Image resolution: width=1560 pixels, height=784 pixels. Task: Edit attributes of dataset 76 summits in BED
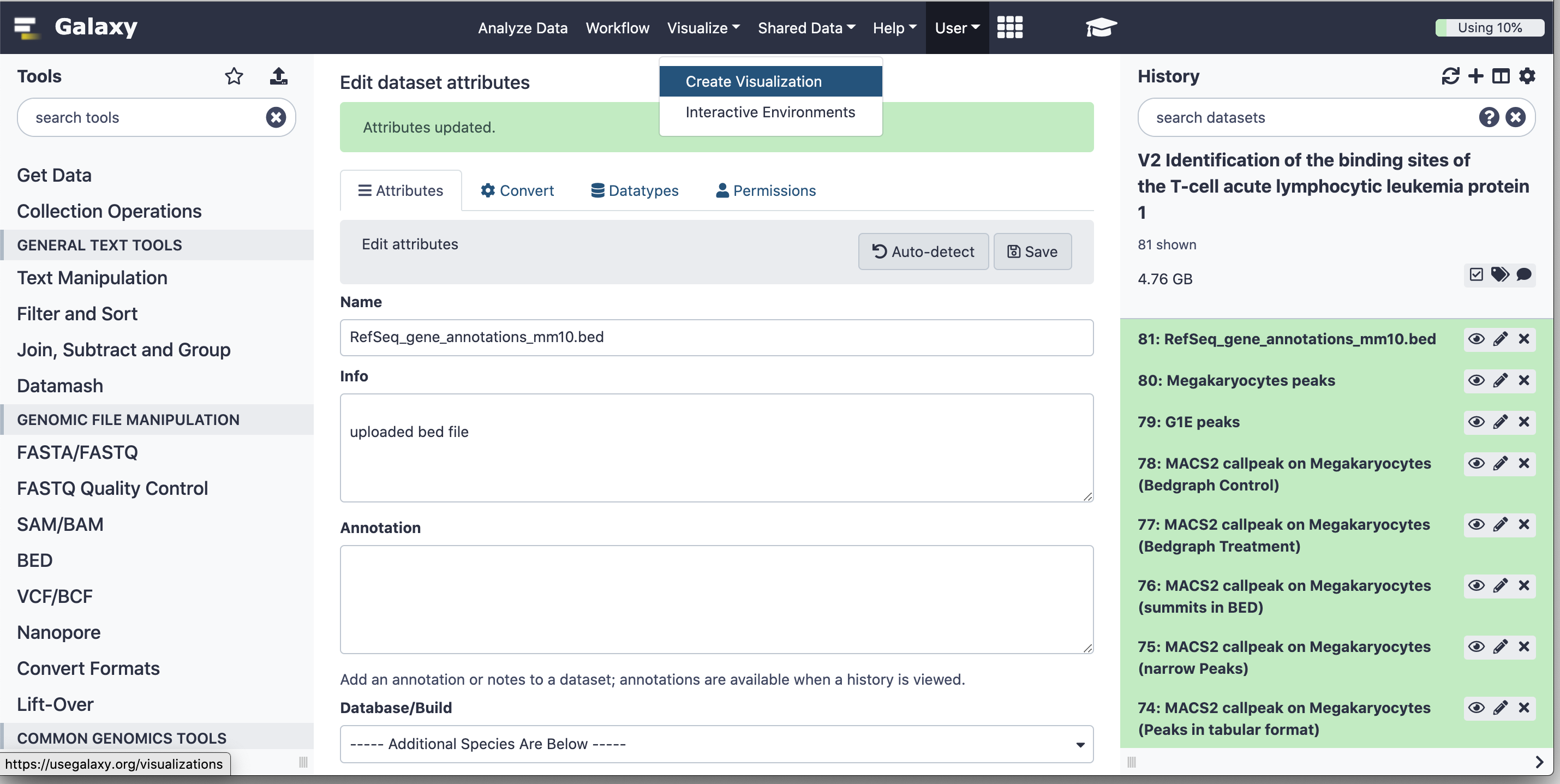(1500, 585)
